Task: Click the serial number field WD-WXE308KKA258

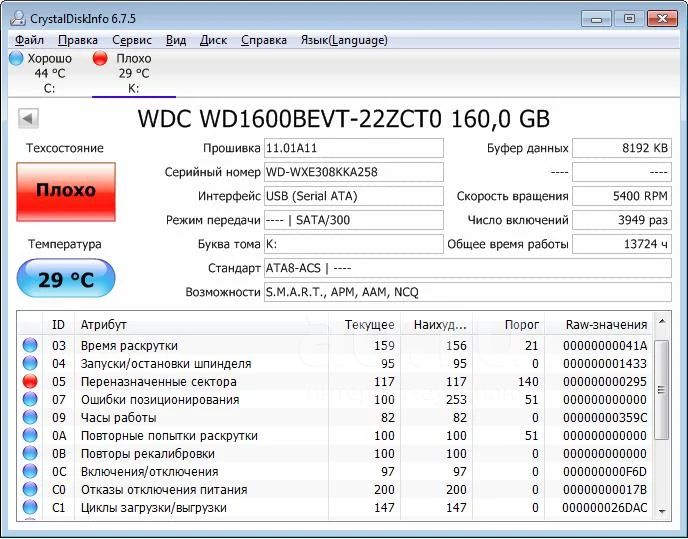Action: 354,172
